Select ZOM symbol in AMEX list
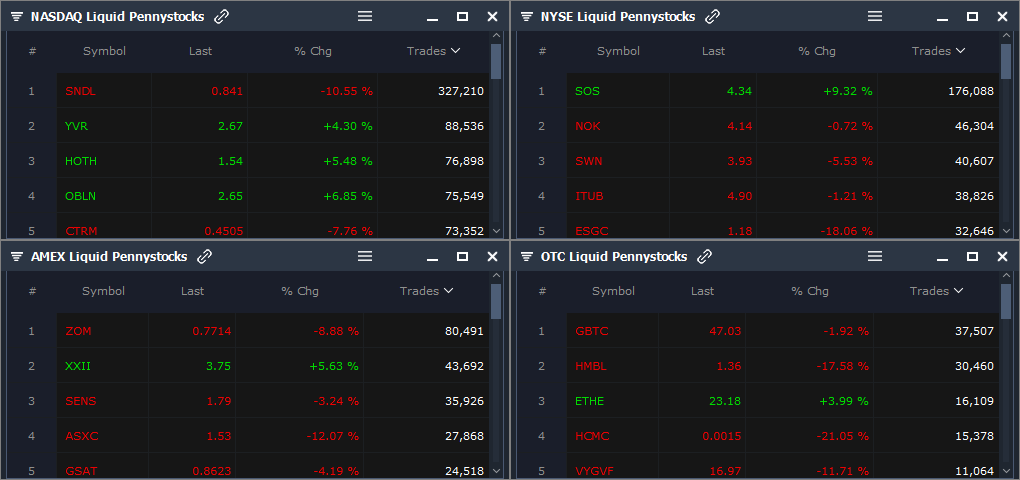The image size is (1020, 480). point(78,331)
